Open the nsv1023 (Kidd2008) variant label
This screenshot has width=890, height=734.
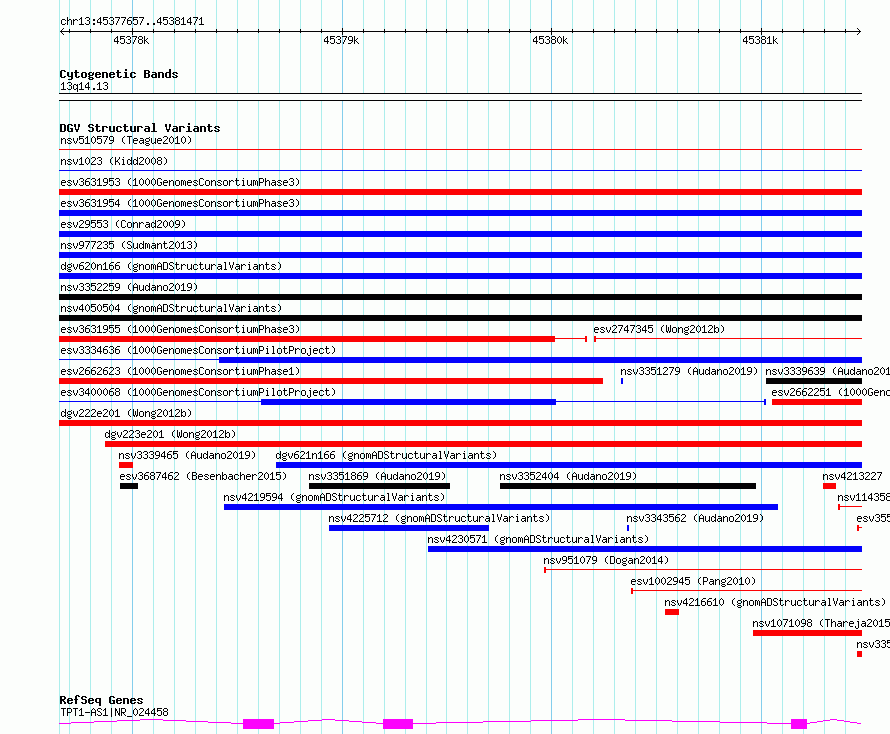[x=114, y=161]
